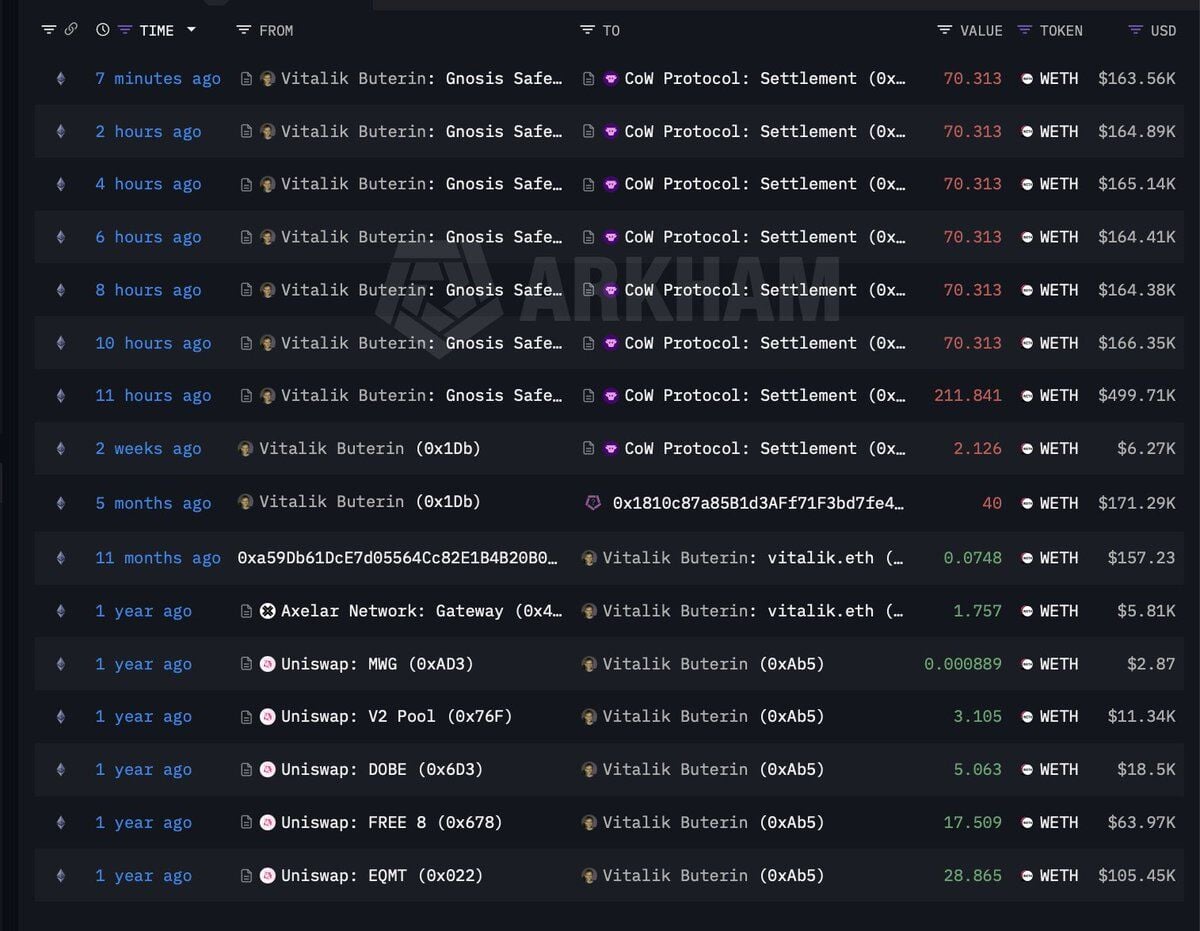
Task: Open the FROM column filter
Action: (x=243, y=30)
